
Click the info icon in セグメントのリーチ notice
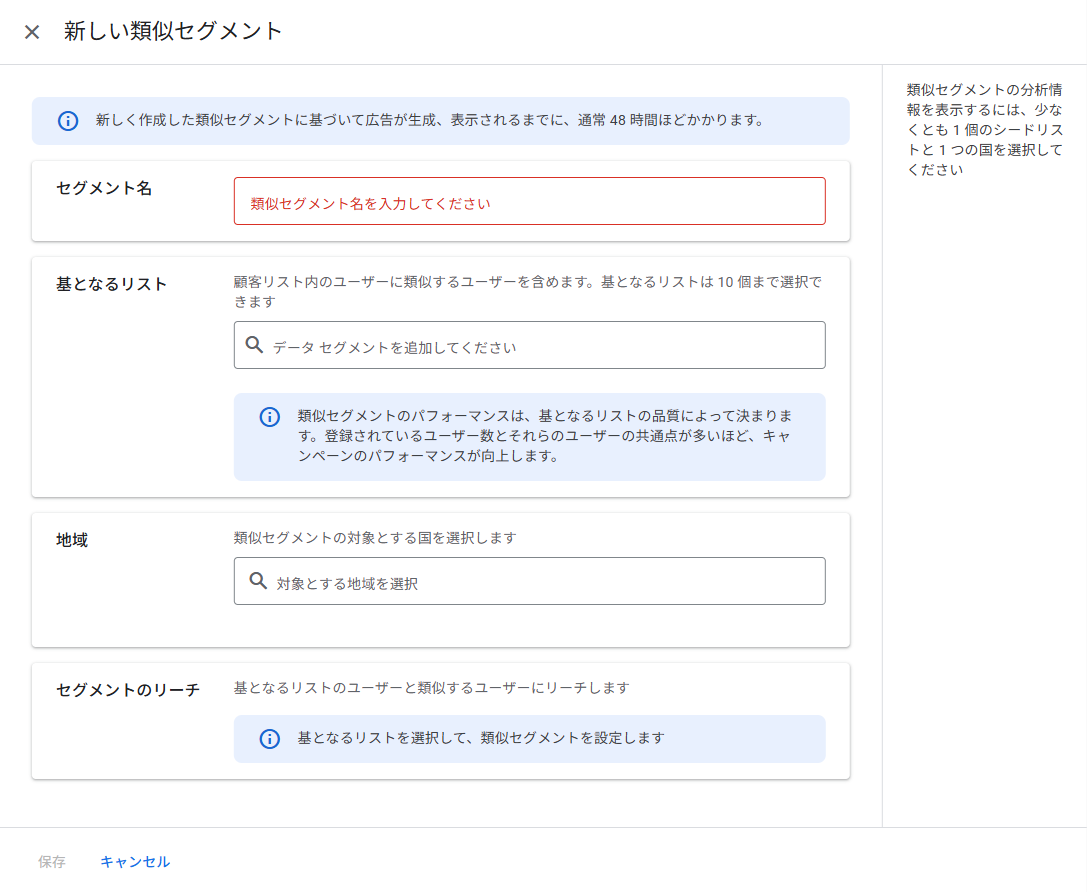[x=270, y=739]
